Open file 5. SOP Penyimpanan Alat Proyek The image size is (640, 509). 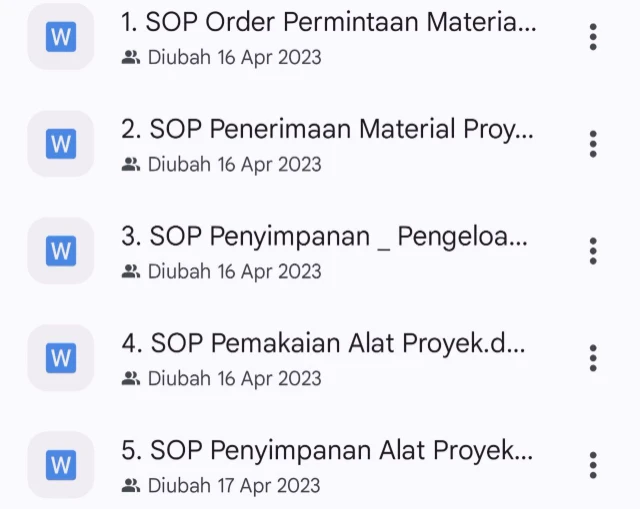point(327,451)
